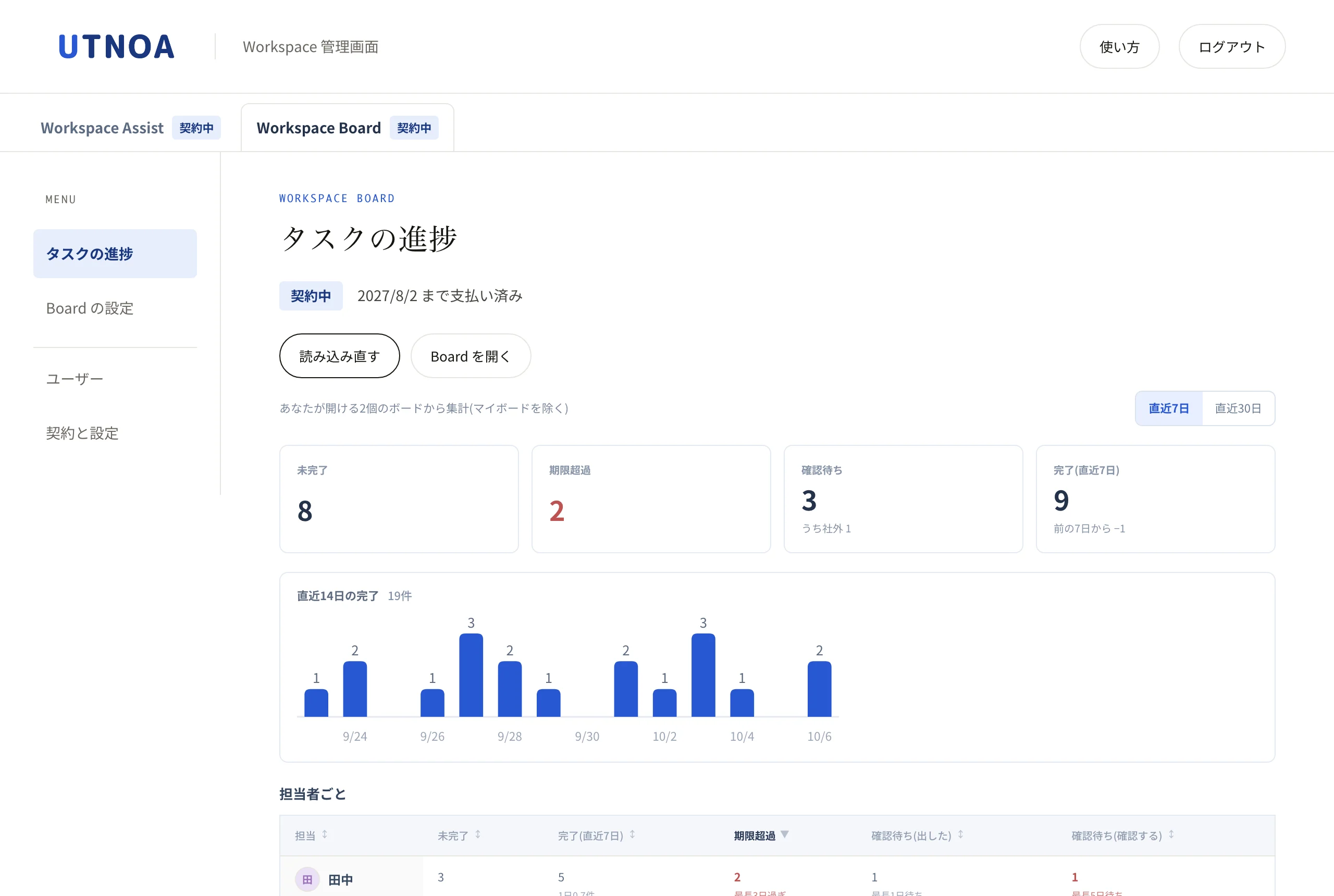Sort by 確認待ち(確認する) column arrows
1334x896 pixels.
[x=1171, y=835]
